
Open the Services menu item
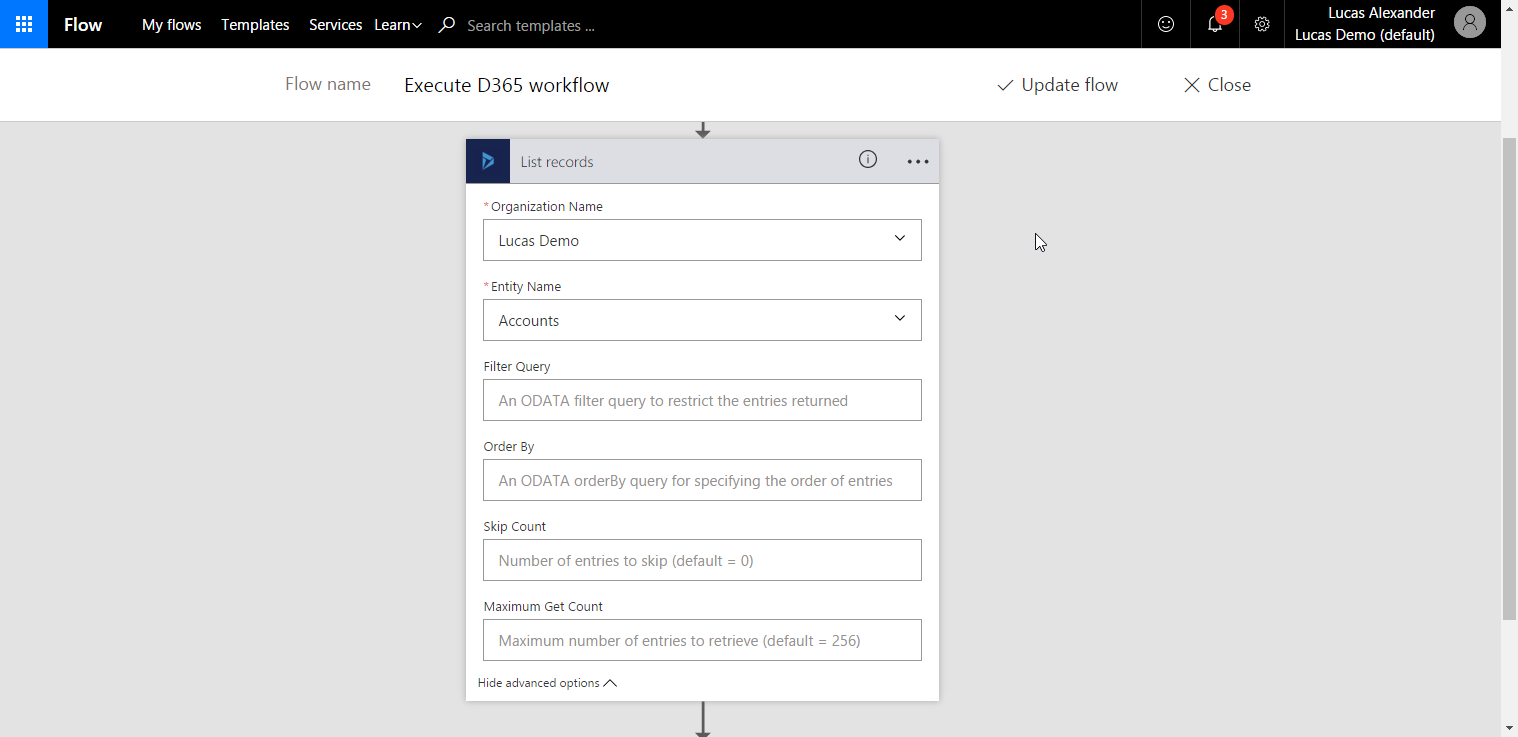click(335, 25)
